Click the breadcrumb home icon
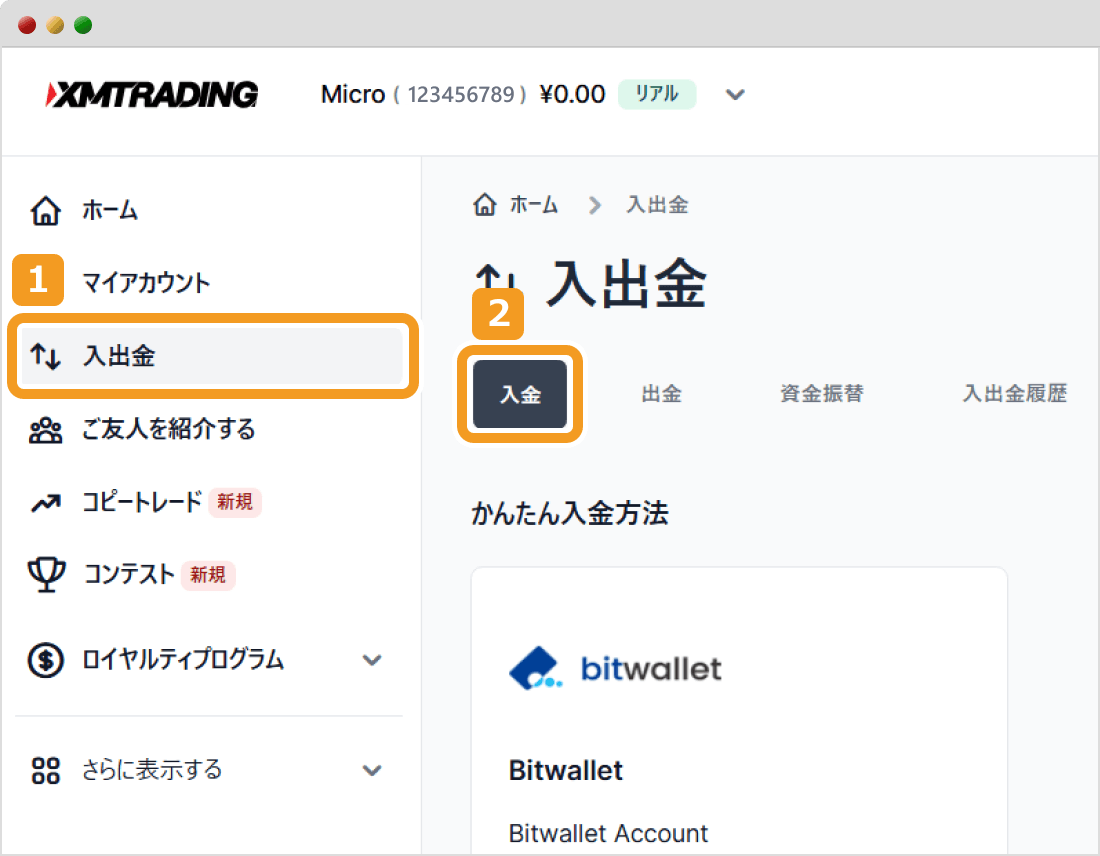 [484, 204]
